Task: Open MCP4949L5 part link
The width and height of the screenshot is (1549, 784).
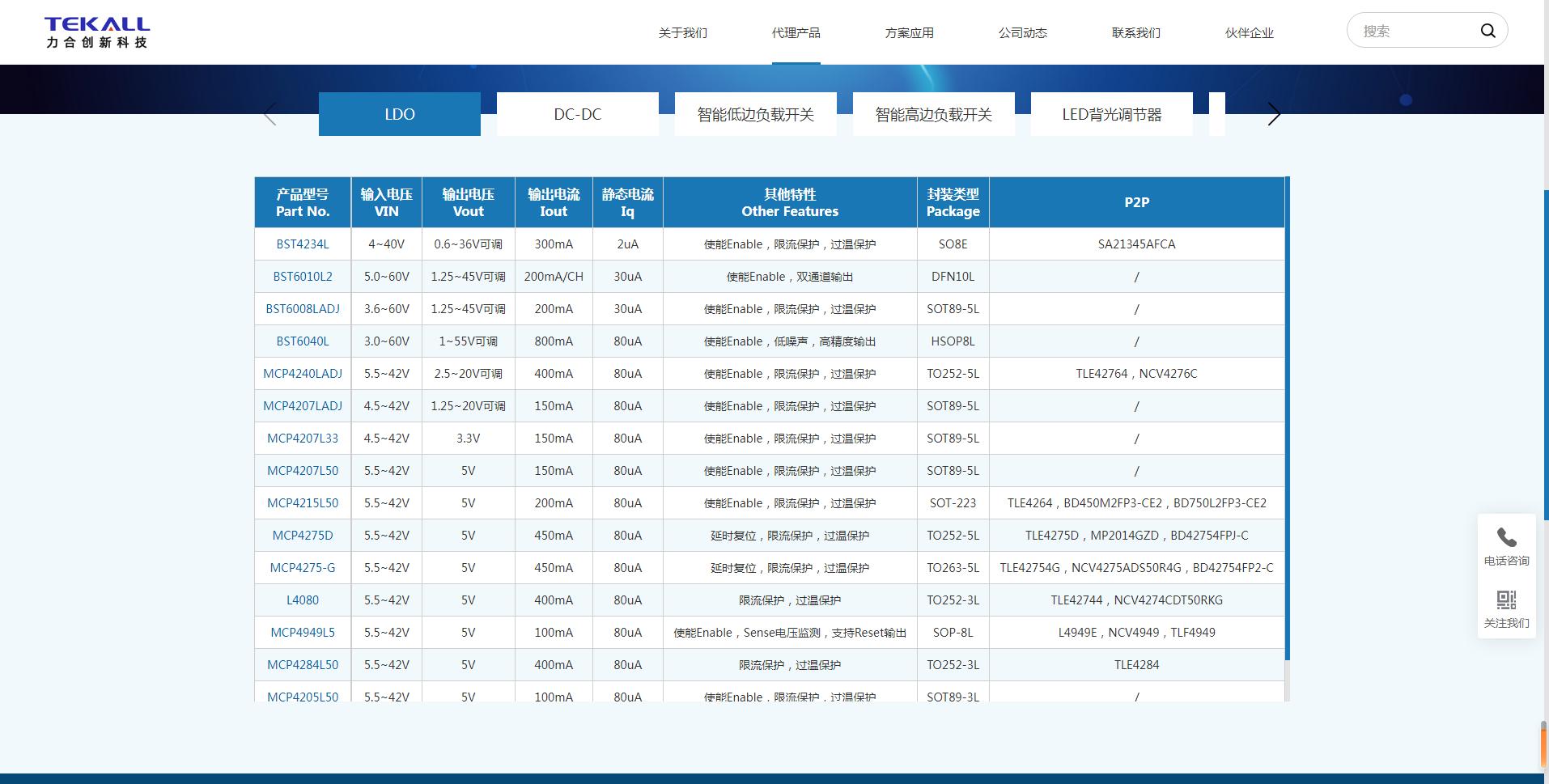Action: pyautogui.click(x=303, y=632)
